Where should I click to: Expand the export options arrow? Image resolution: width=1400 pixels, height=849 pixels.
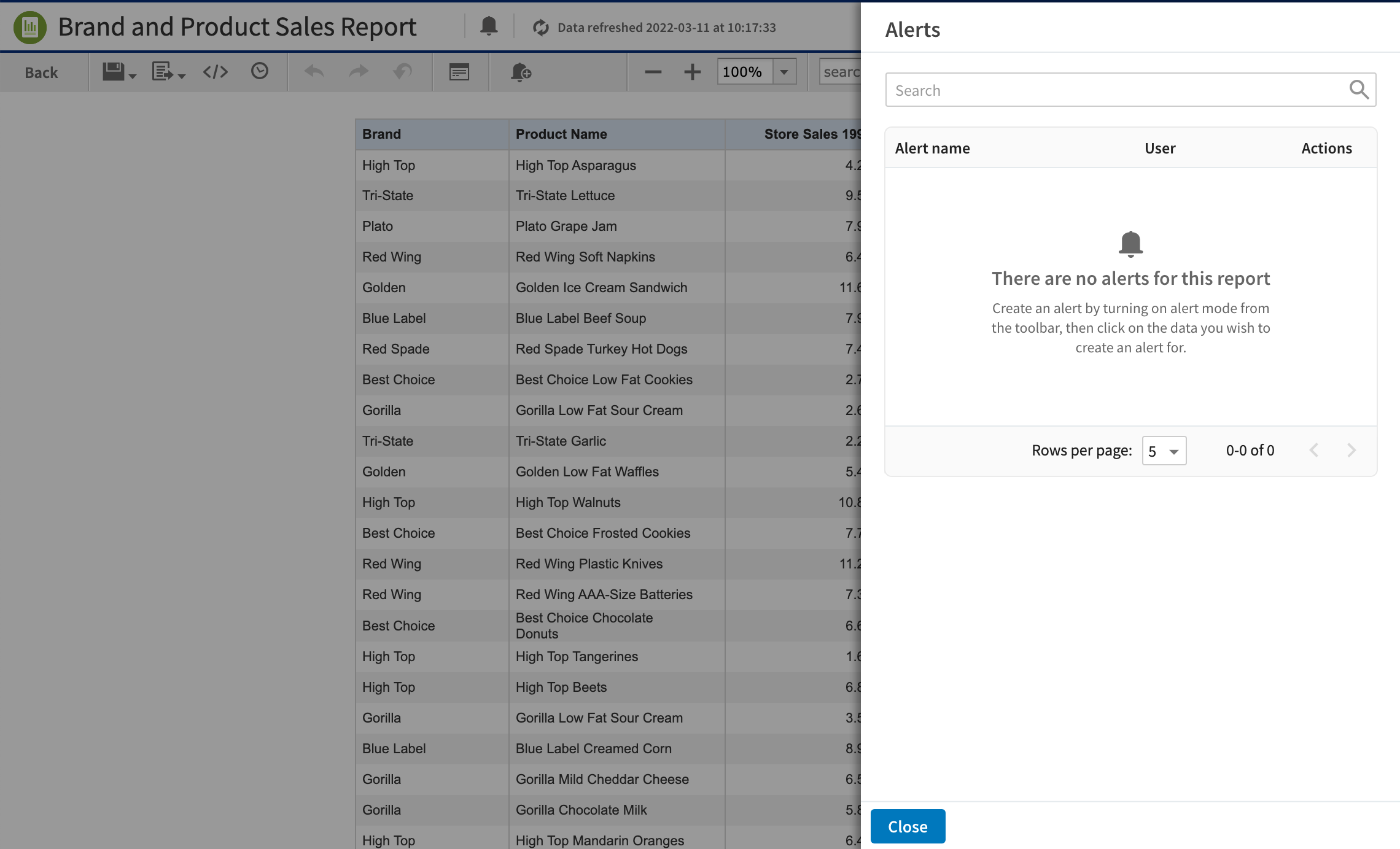(182, 76)
